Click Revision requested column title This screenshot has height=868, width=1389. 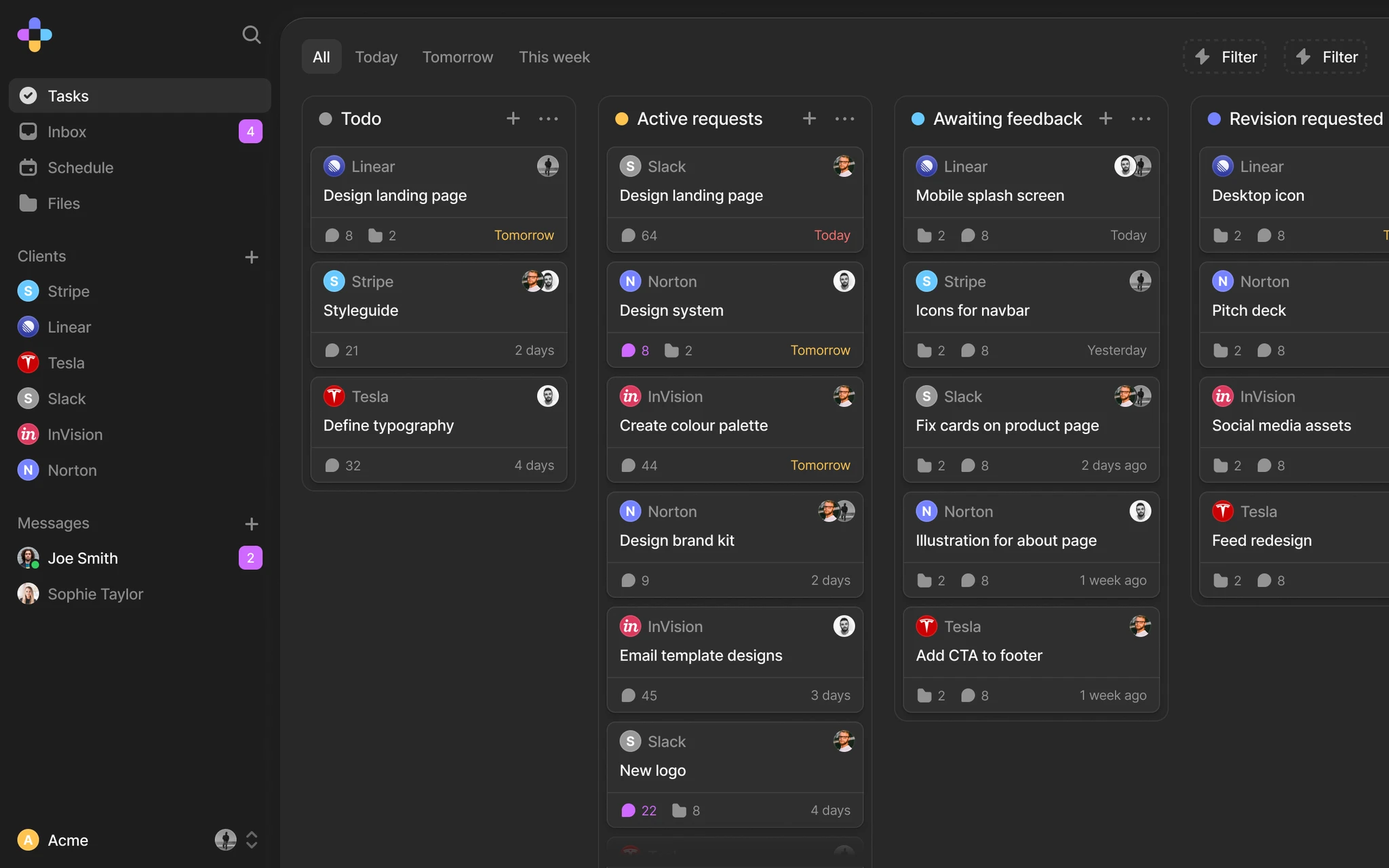pos(1306,119)
